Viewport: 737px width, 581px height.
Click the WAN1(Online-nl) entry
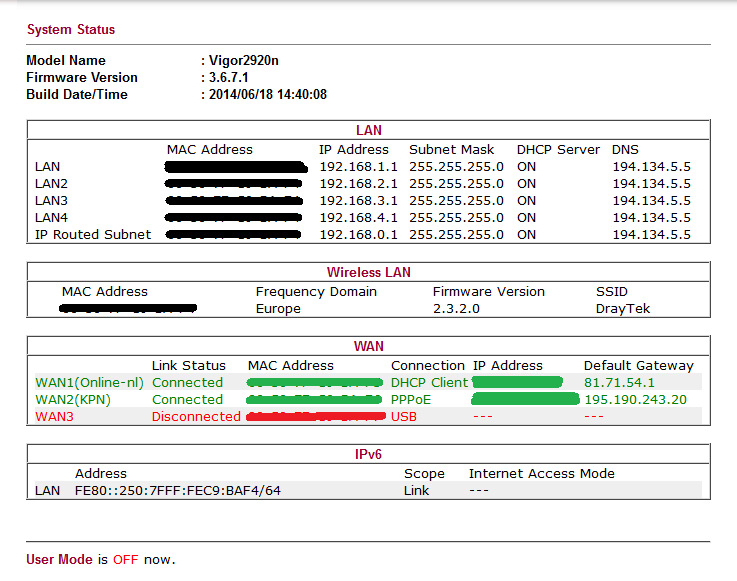[89, 383]
